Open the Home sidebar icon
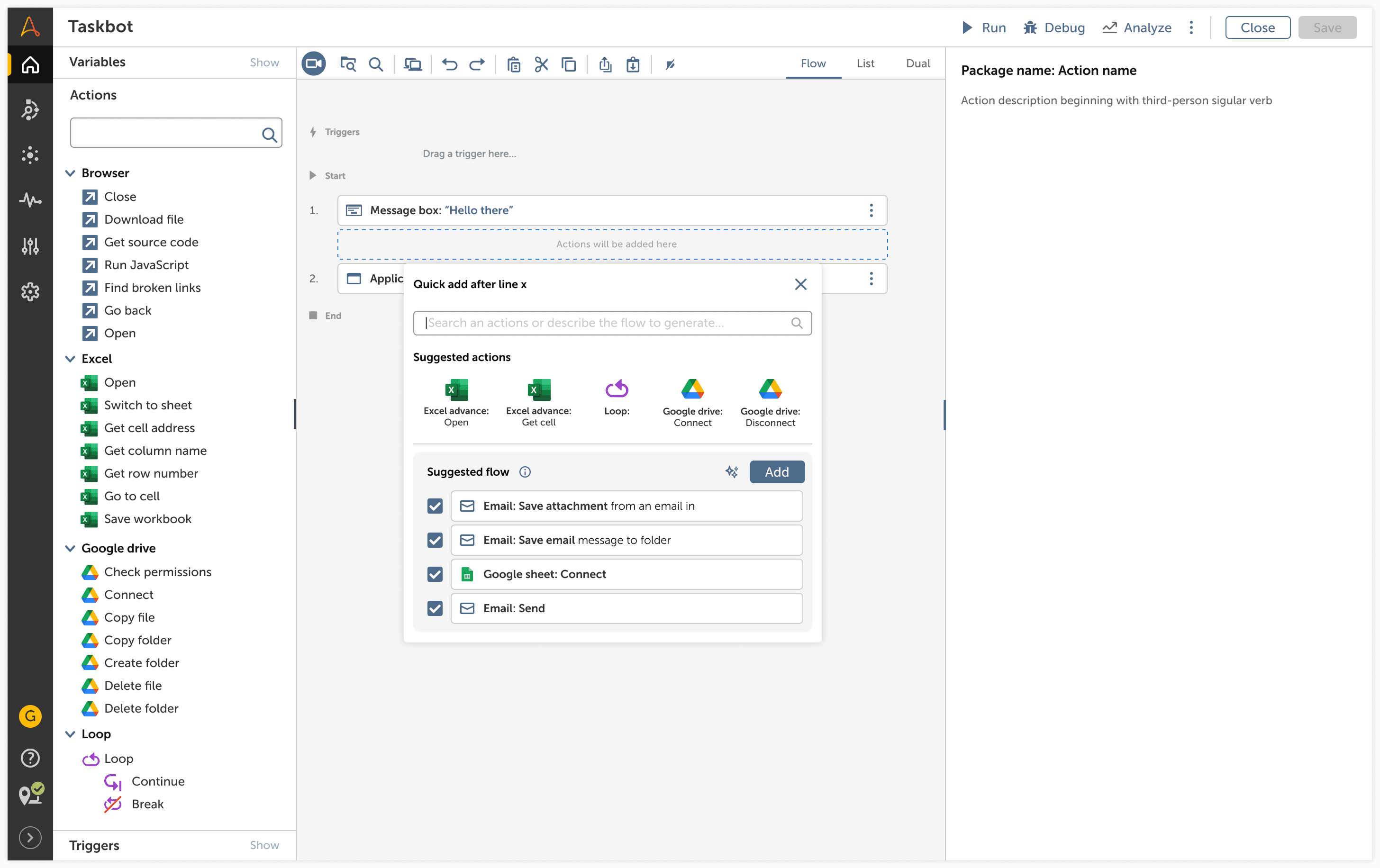 (30, 65)
